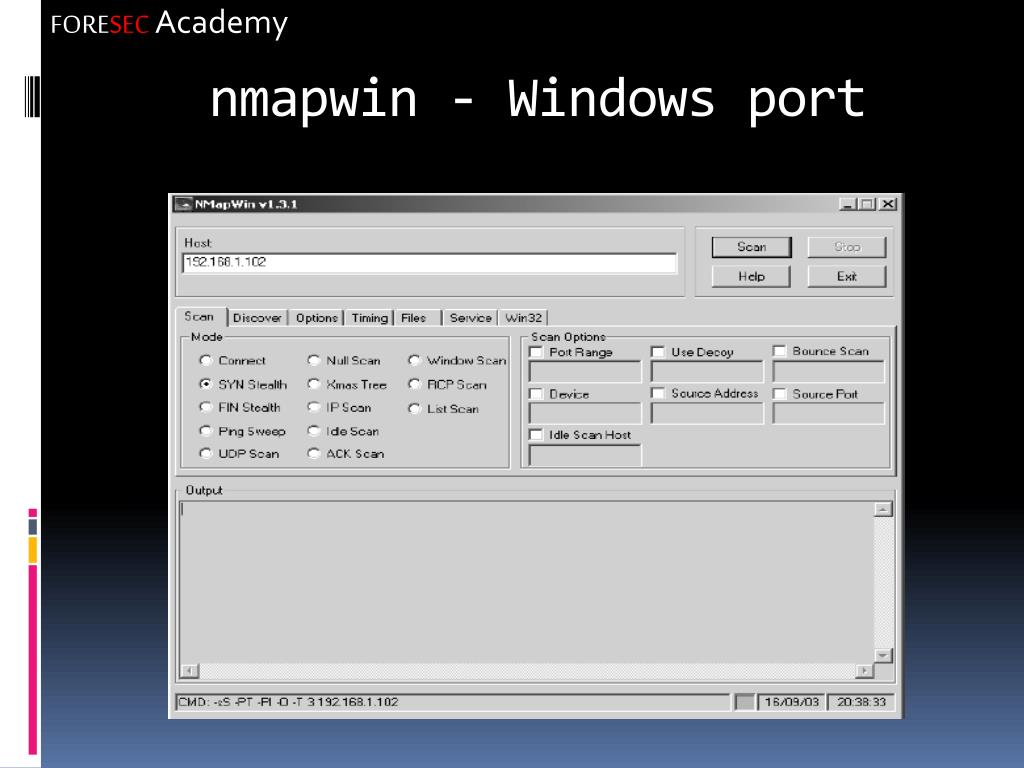Select Xmas Tree scan mode

314,385
